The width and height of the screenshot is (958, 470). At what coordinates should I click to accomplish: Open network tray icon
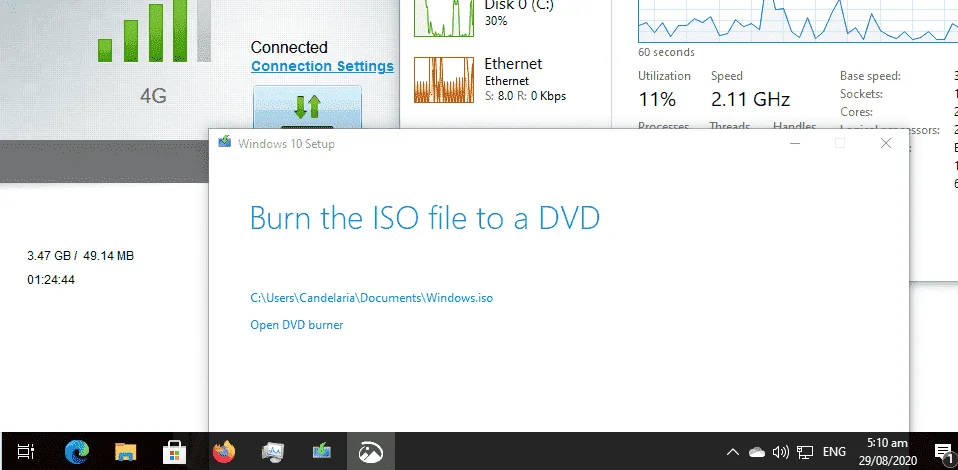[805, 452]
